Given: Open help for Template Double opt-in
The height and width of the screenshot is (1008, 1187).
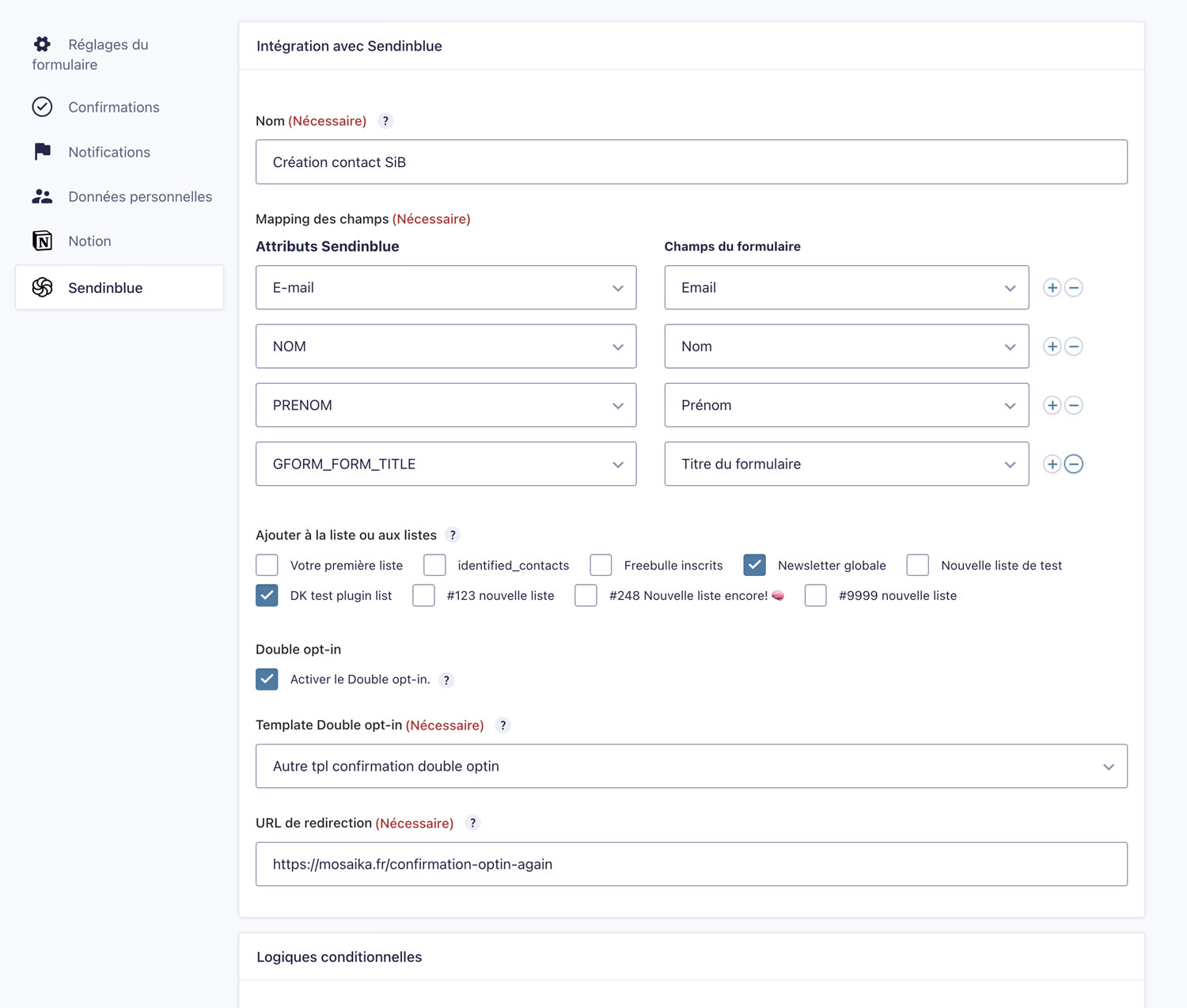Looking at the screenshot, I should click(x=502, y=725).
